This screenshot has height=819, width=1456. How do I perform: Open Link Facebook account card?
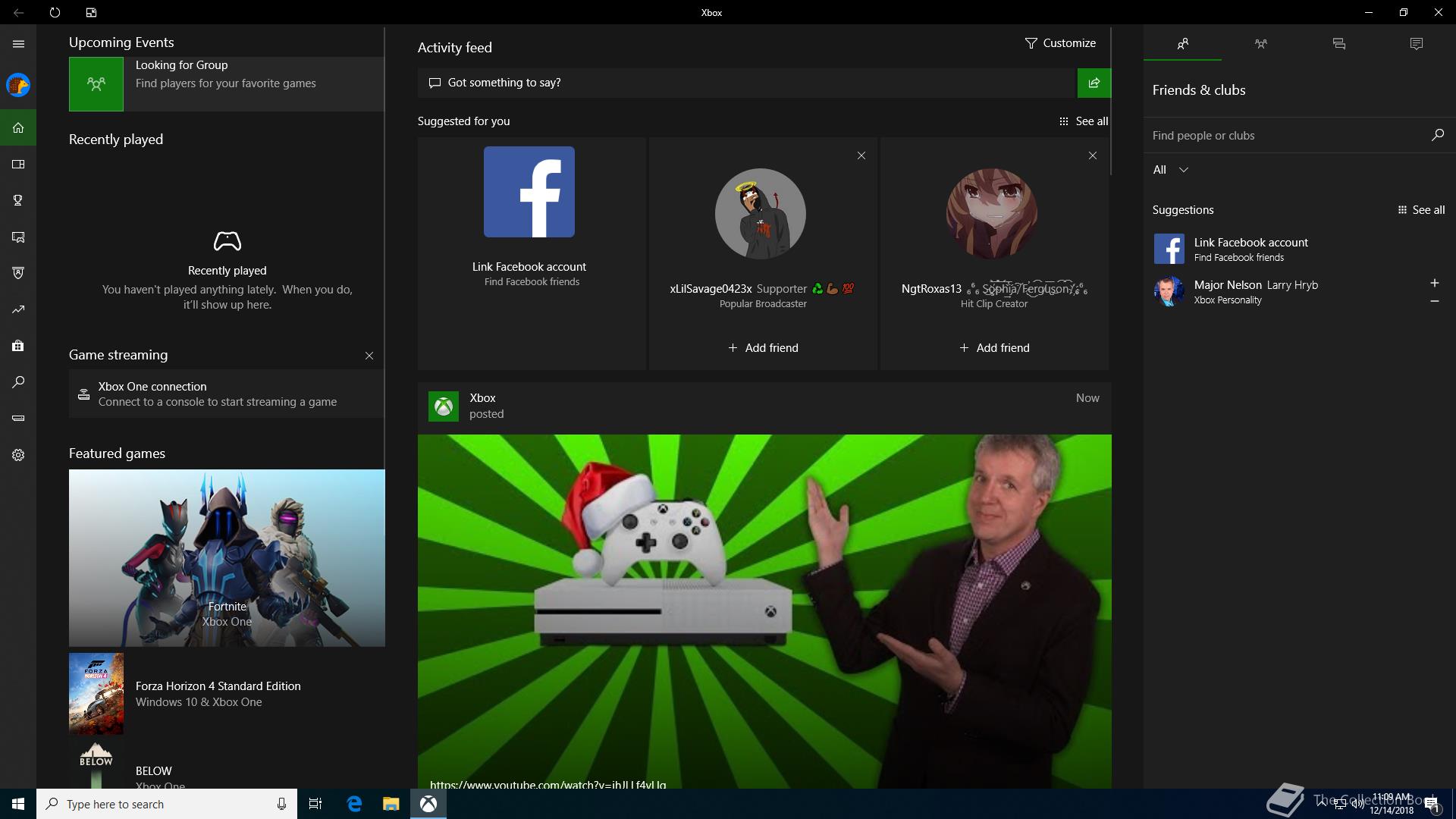click(532, 253)
